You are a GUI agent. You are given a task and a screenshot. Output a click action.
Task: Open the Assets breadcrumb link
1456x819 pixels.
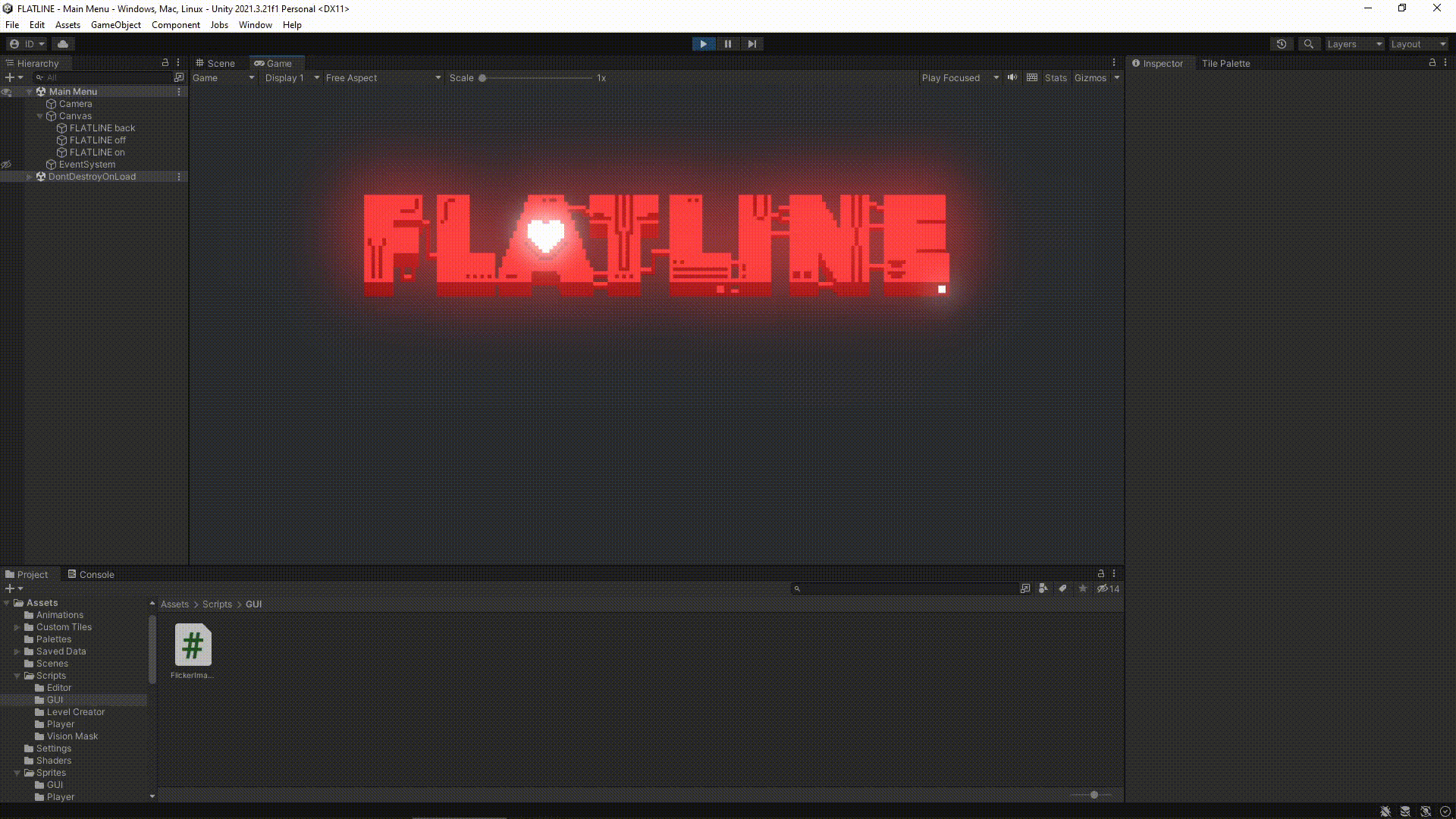coord(174,604)
